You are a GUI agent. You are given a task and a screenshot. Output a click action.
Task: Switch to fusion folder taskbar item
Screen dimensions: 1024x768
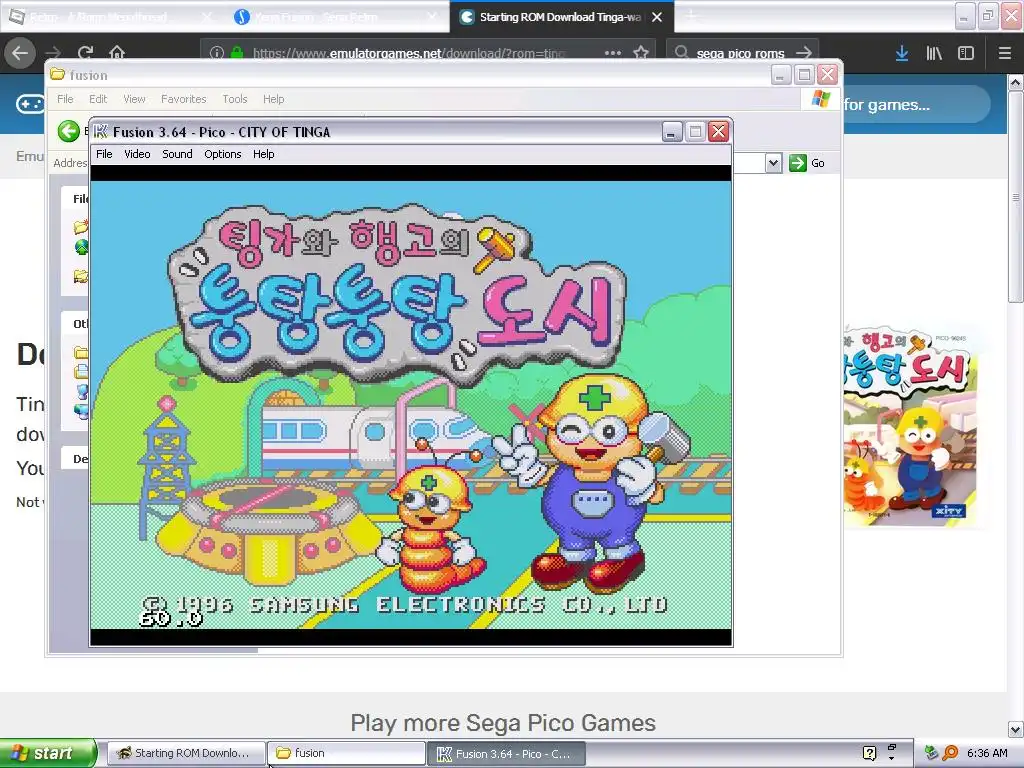(x=347, y=753)
